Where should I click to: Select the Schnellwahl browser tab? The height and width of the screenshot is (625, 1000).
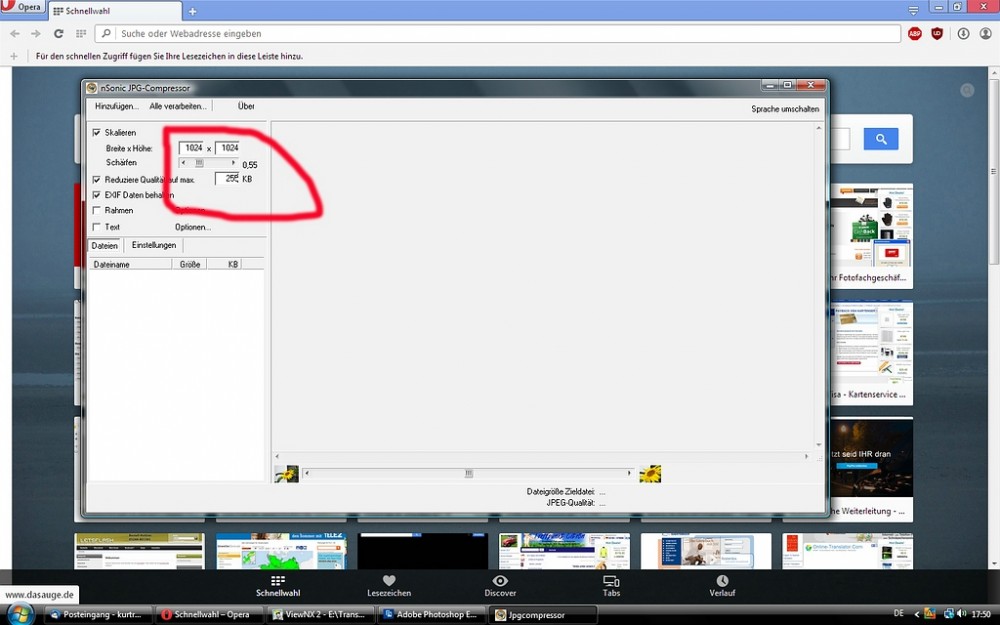[x=115, y=11]
